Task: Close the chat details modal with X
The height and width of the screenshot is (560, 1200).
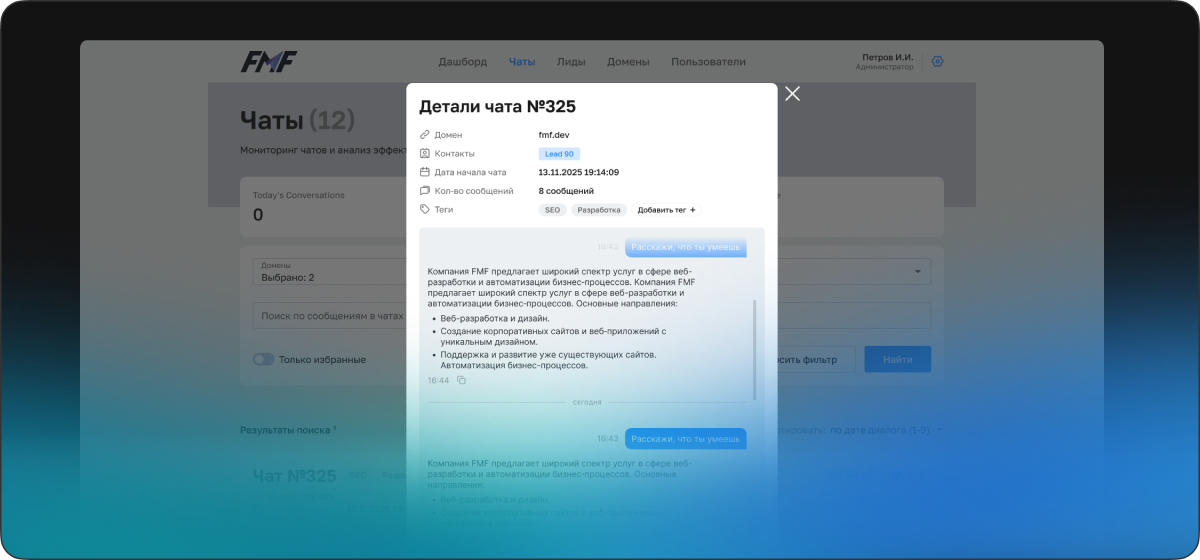Action: point(793,94)
